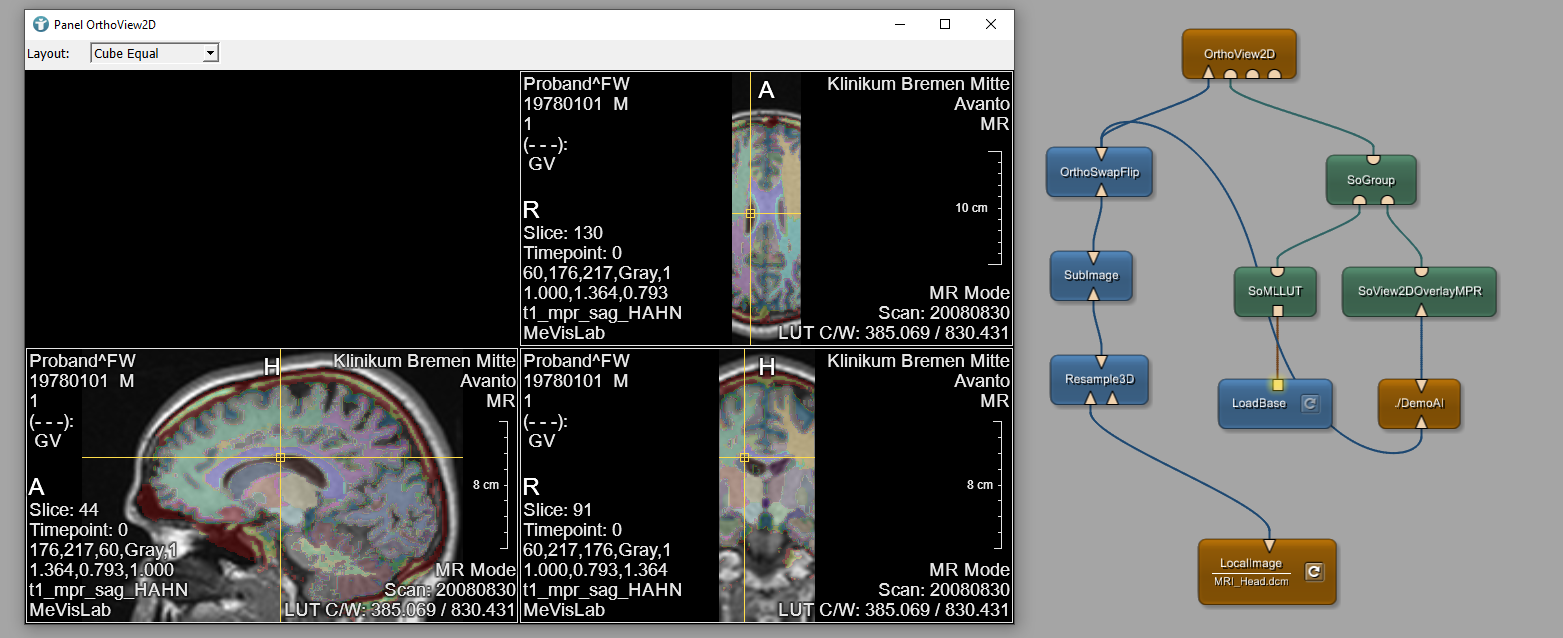This screenshot has width=1563, height=638.
Task: Click the sagittal view crosshair marker
Action: tap(280, 457)
